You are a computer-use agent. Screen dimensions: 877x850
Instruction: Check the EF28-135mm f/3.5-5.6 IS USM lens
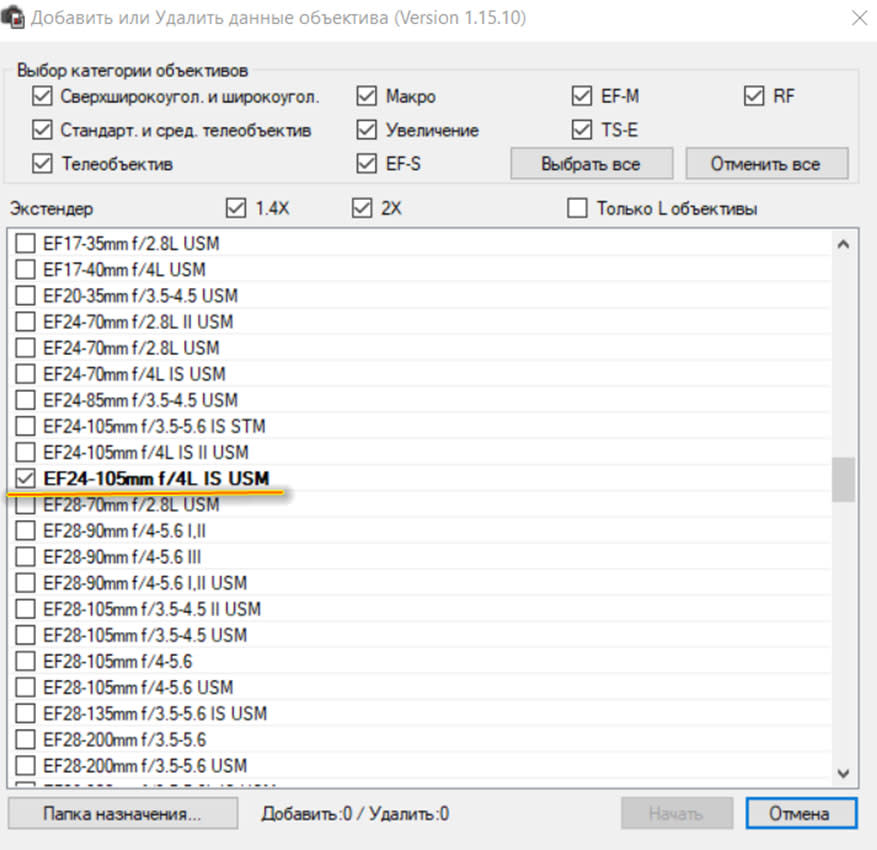[25, 713]
